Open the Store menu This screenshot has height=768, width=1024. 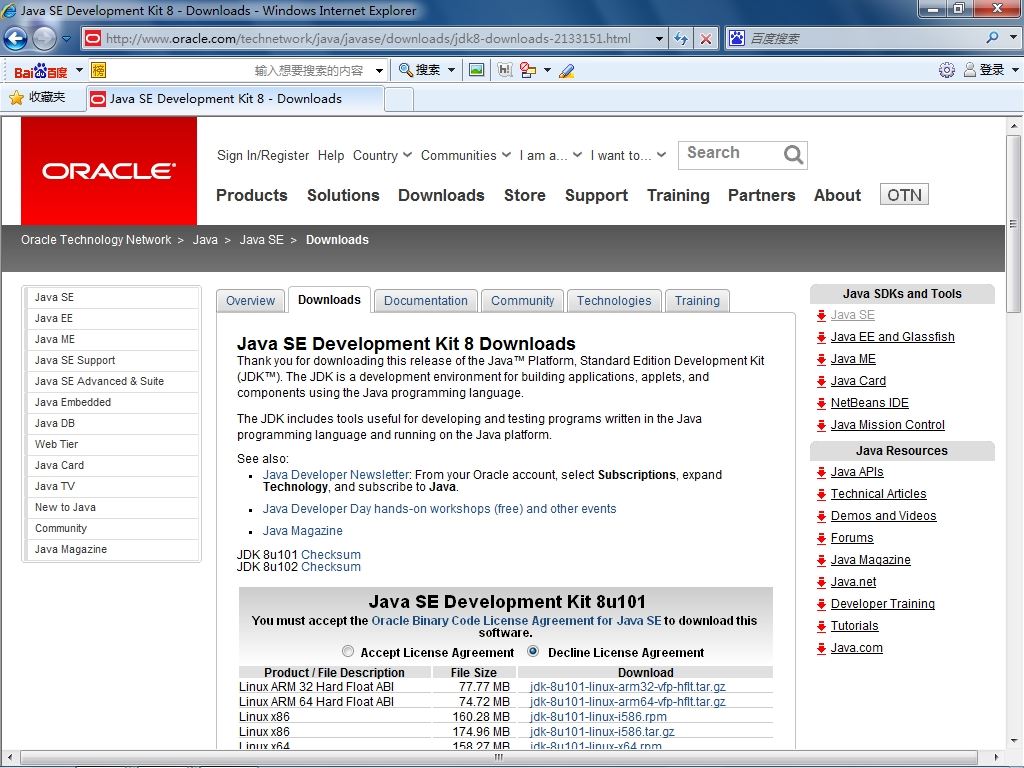point(524,195)
